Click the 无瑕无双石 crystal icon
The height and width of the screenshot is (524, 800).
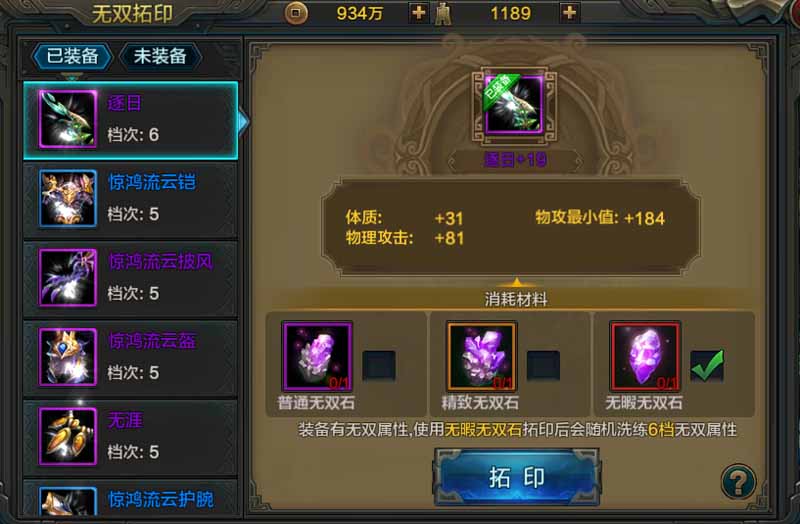pyautogui.click(x=645, y=356)
